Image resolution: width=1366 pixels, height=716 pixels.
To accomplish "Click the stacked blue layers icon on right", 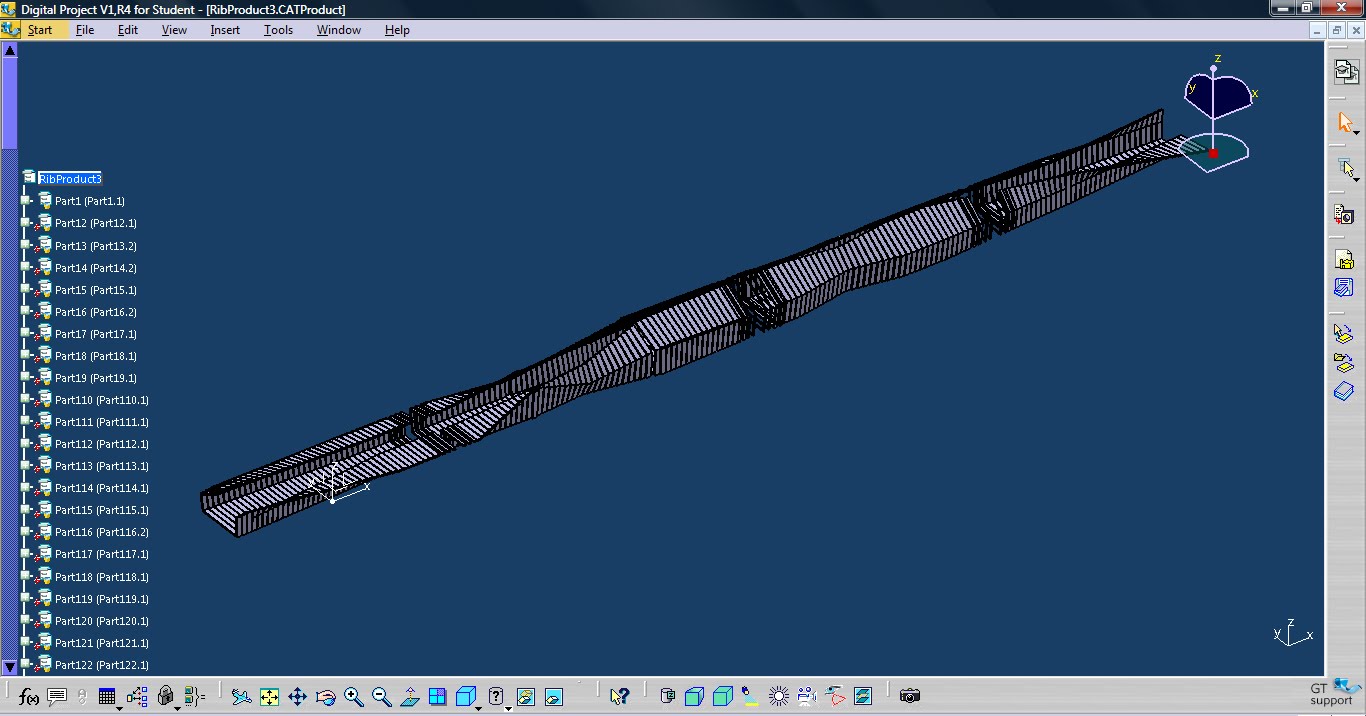I will click(1344, 392).
